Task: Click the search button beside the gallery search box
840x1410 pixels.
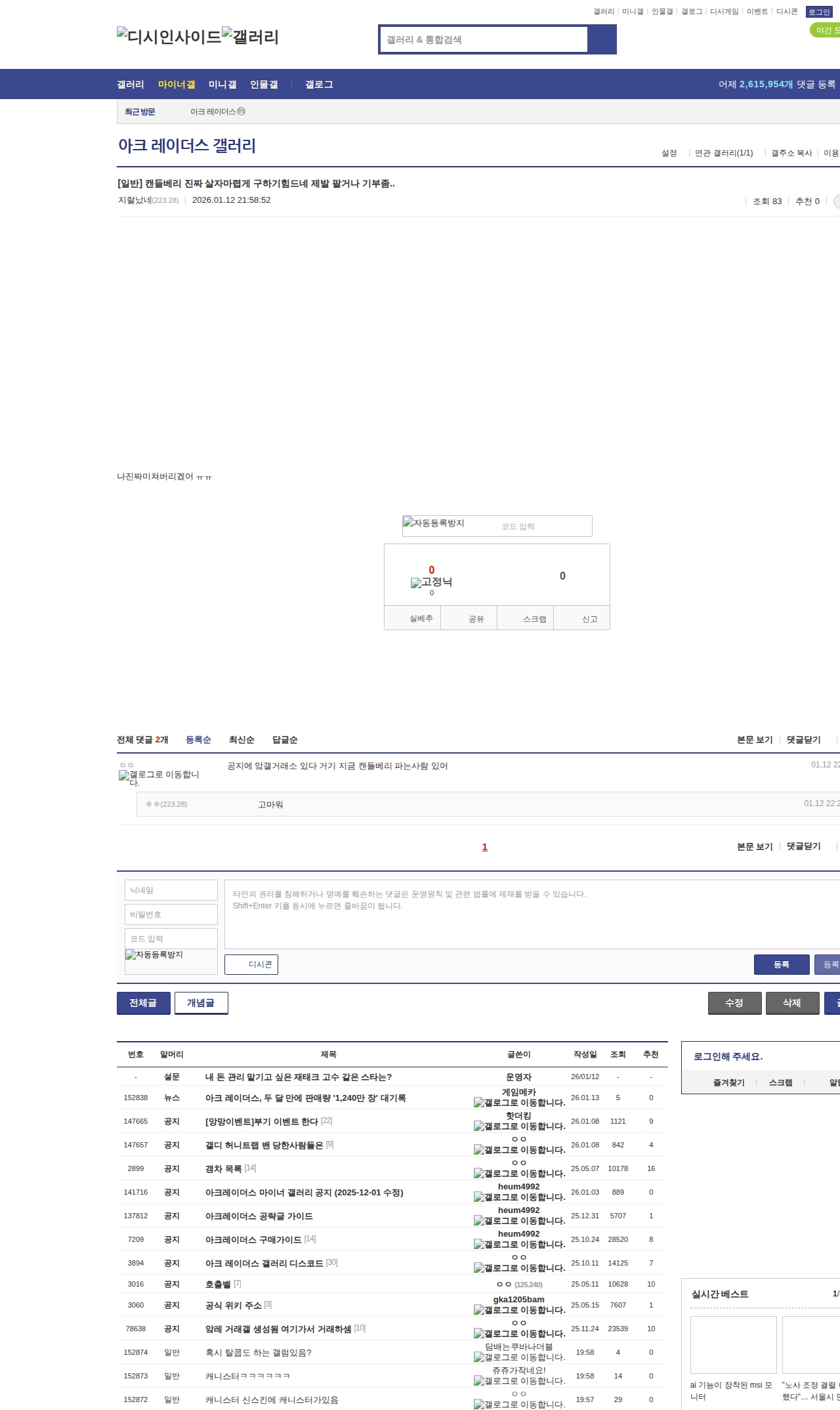Action: click(602, 39)
